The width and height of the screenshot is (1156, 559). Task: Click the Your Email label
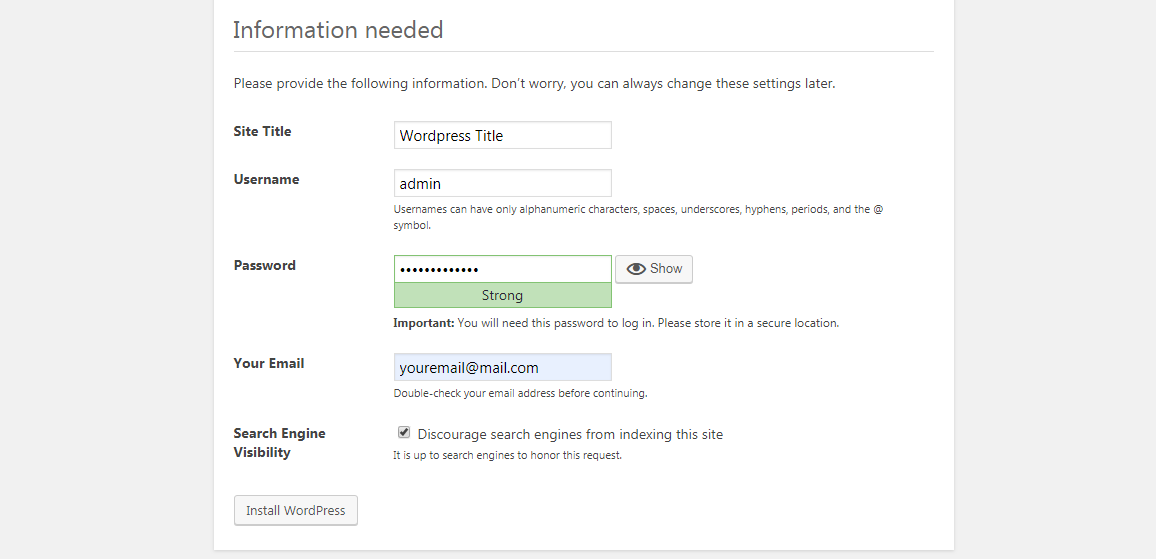[x=268, y=364]
